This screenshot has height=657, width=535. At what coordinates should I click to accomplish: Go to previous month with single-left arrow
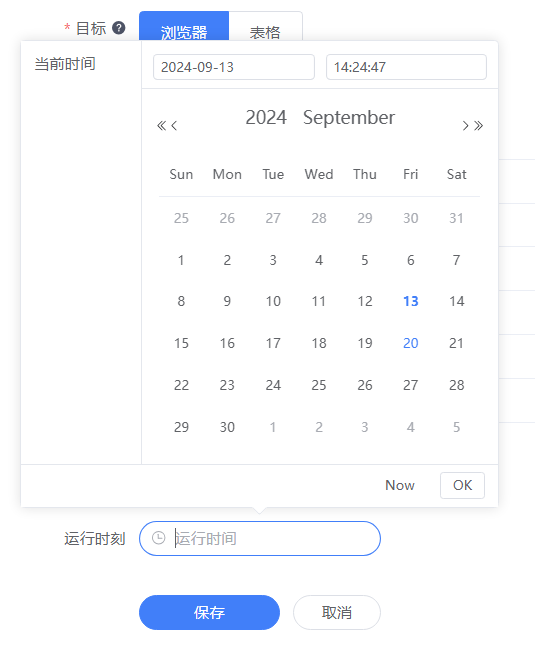click(174, 125)
